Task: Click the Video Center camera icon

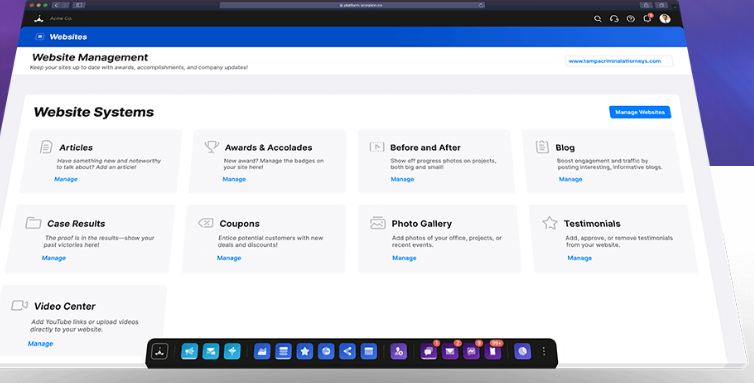Action: (x=19, y=306)
